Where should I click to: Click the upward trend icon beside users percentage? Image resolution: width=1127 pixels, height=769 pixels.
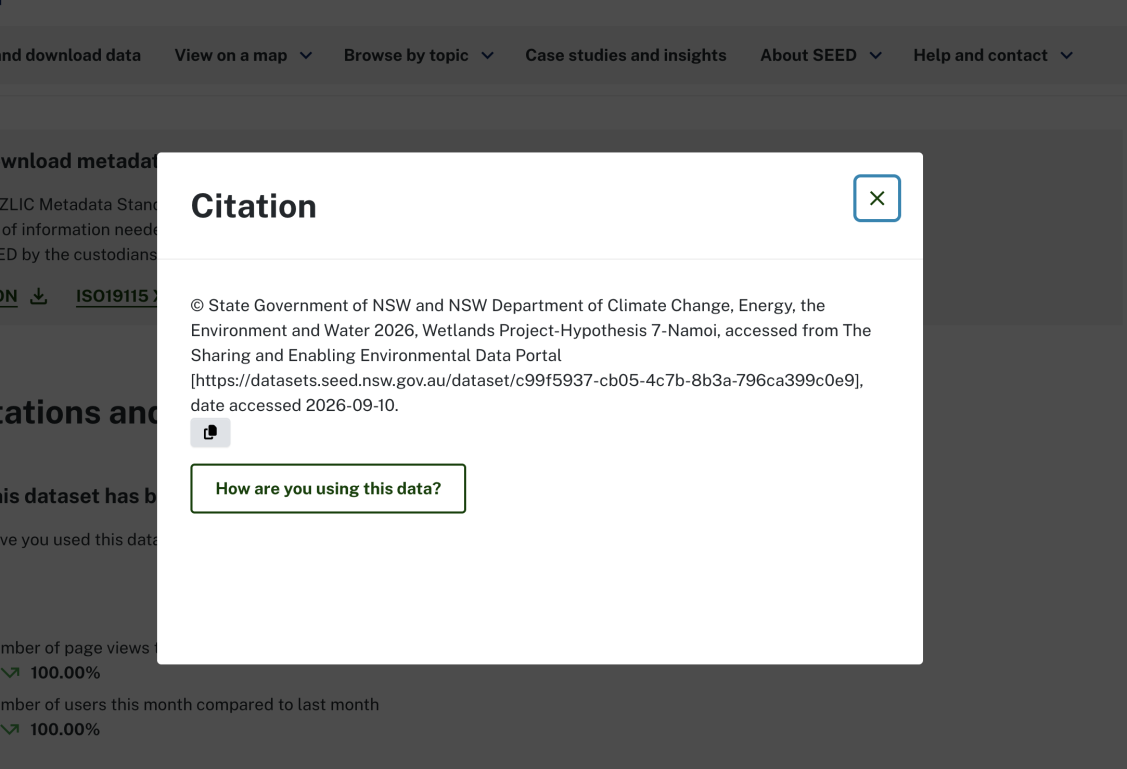(x=10, y=729)
